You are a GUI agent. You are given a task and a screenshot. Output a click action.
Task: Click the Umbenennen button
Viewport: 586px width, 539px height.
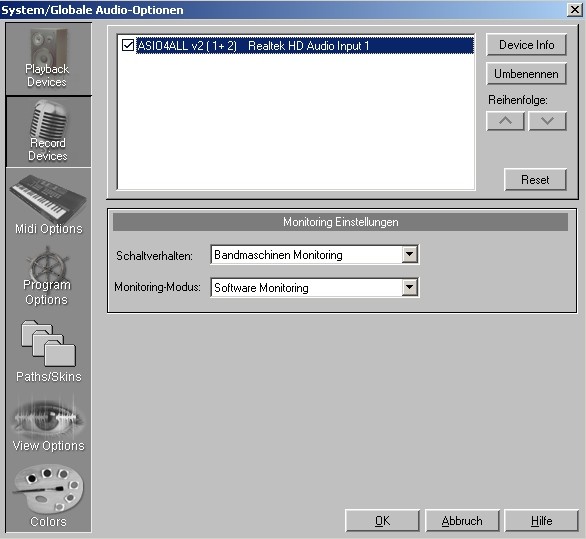526,74
